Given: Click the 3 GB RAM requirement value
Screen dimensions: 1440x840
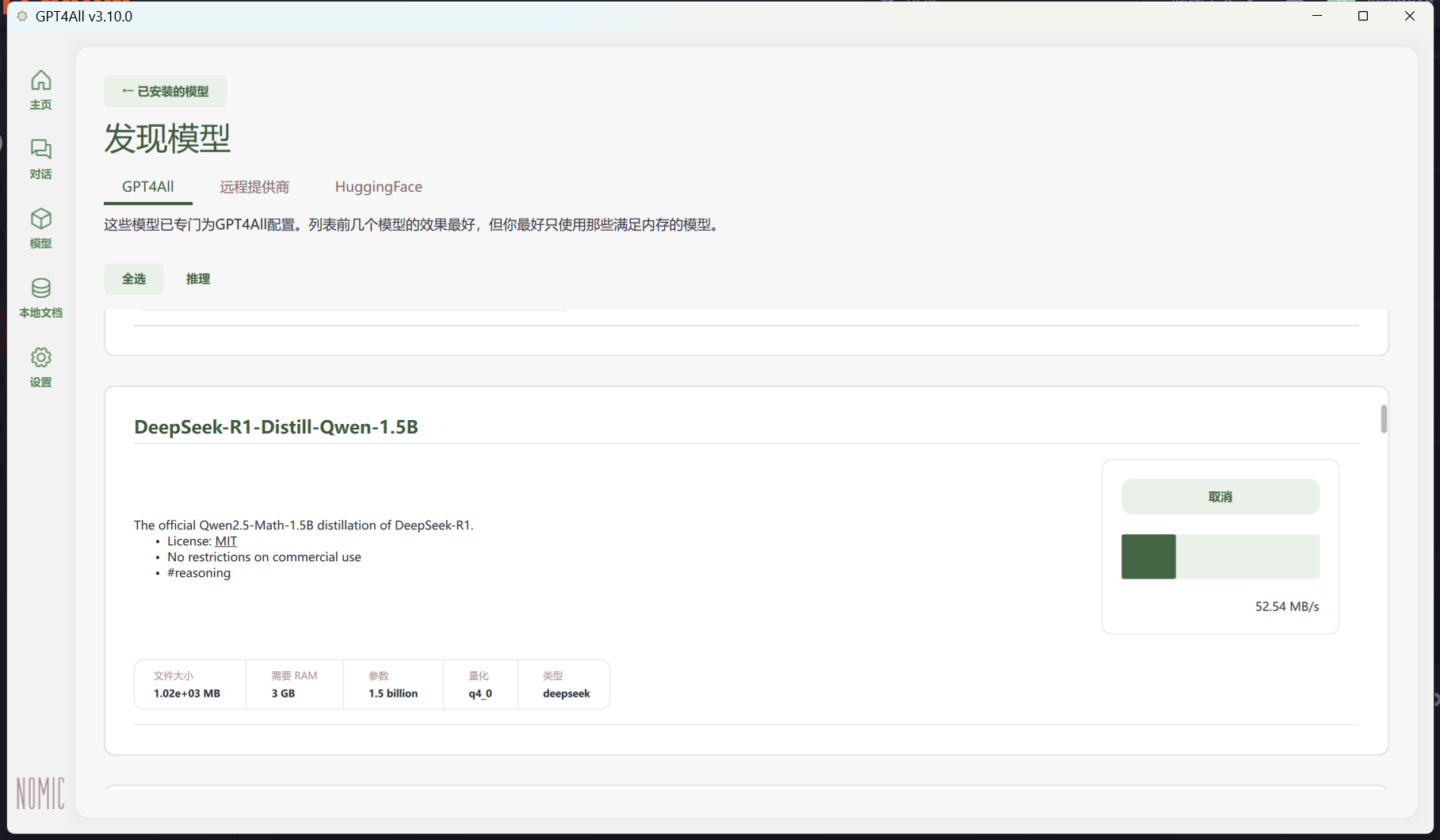Looking at the screenshot, I should [283, 693].
